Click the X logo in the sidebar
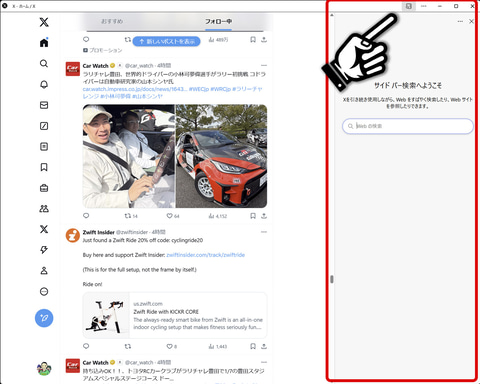The image size is (480, 384). pos(44,22)
